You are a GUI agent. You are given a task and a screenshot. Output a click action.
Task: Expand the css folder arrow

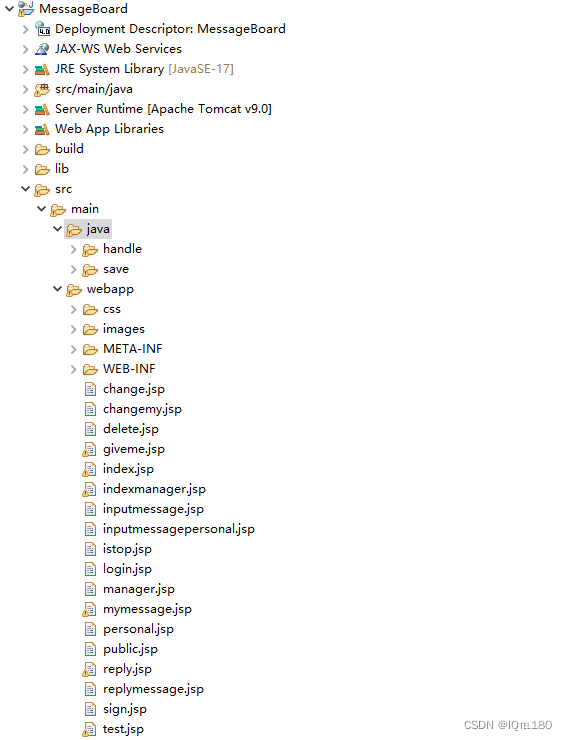pos(74,310)
